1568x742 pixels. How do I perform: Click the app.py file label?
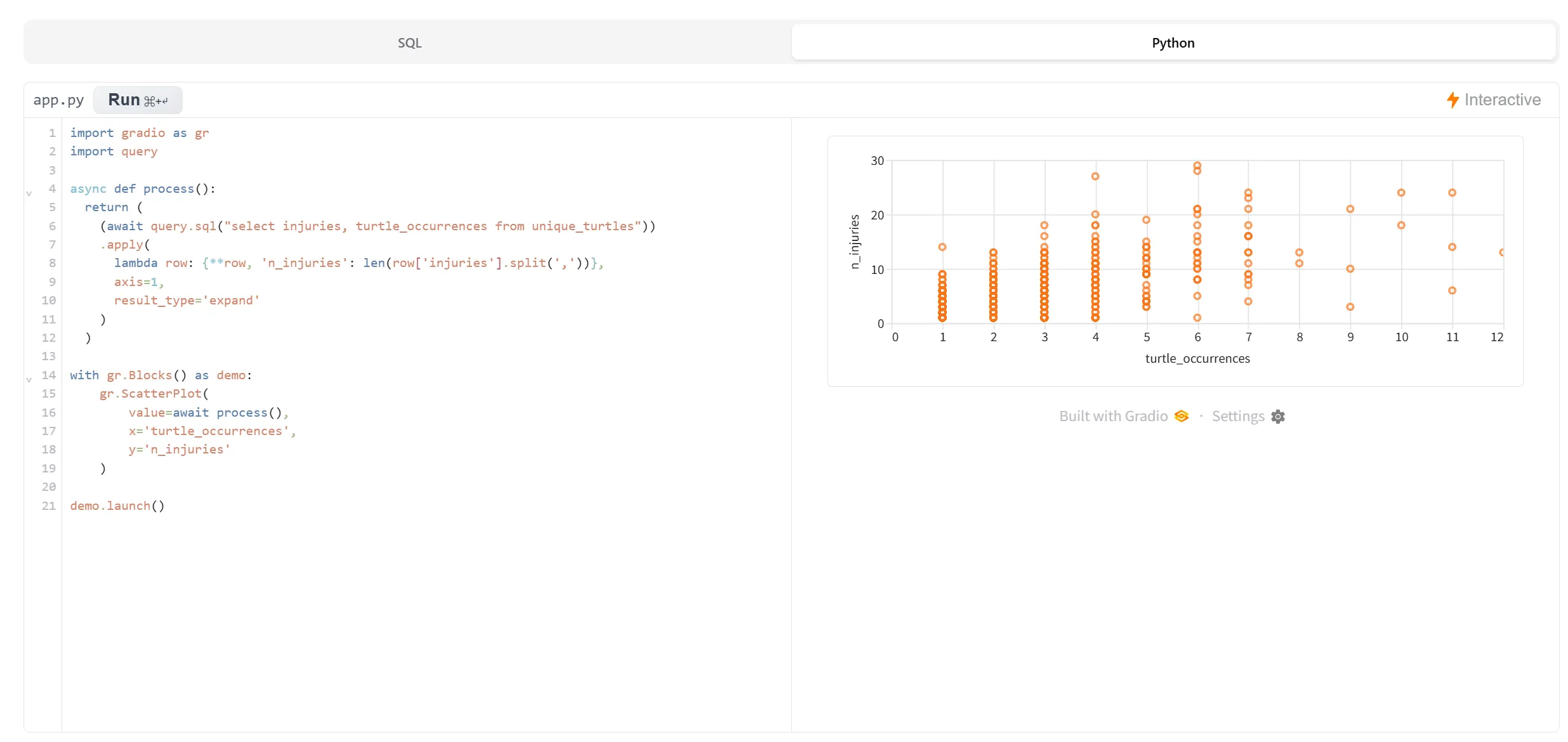tap(58, 100)
